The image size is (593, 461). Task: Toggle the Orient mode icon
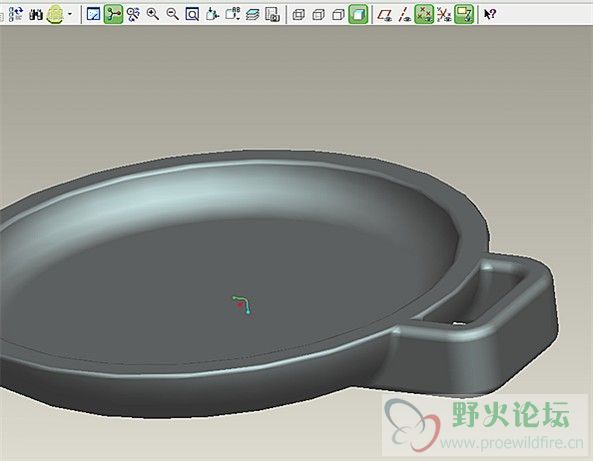click(x=133, y=15)
